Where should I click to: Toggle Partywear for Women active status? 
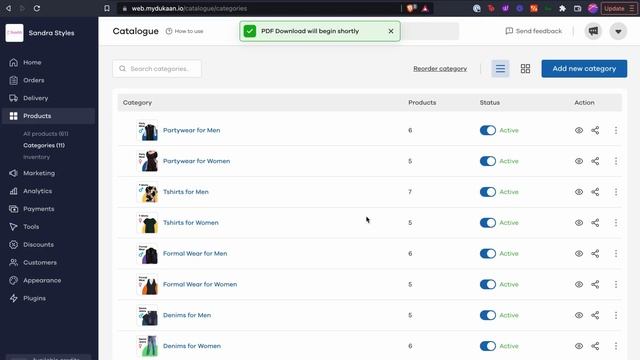click(x=488, y=161)
